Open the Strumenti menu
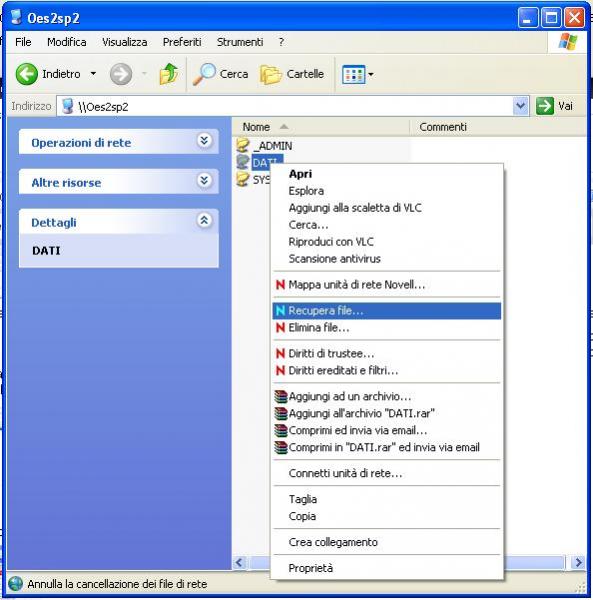The width and height of the screenshot is (593, 600). pos(240,42)
